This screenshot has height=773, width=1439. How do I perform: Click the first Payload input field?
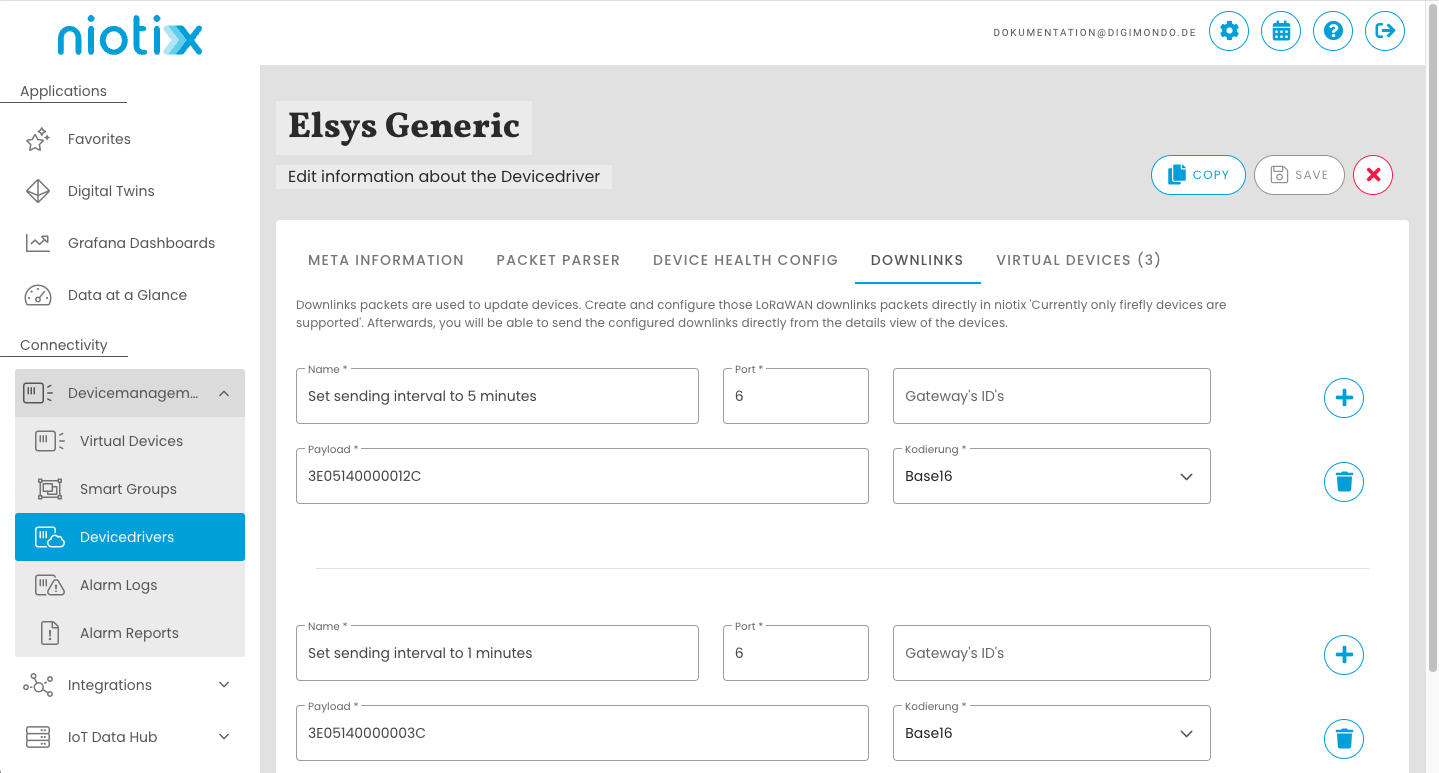(x=582, y=476)
